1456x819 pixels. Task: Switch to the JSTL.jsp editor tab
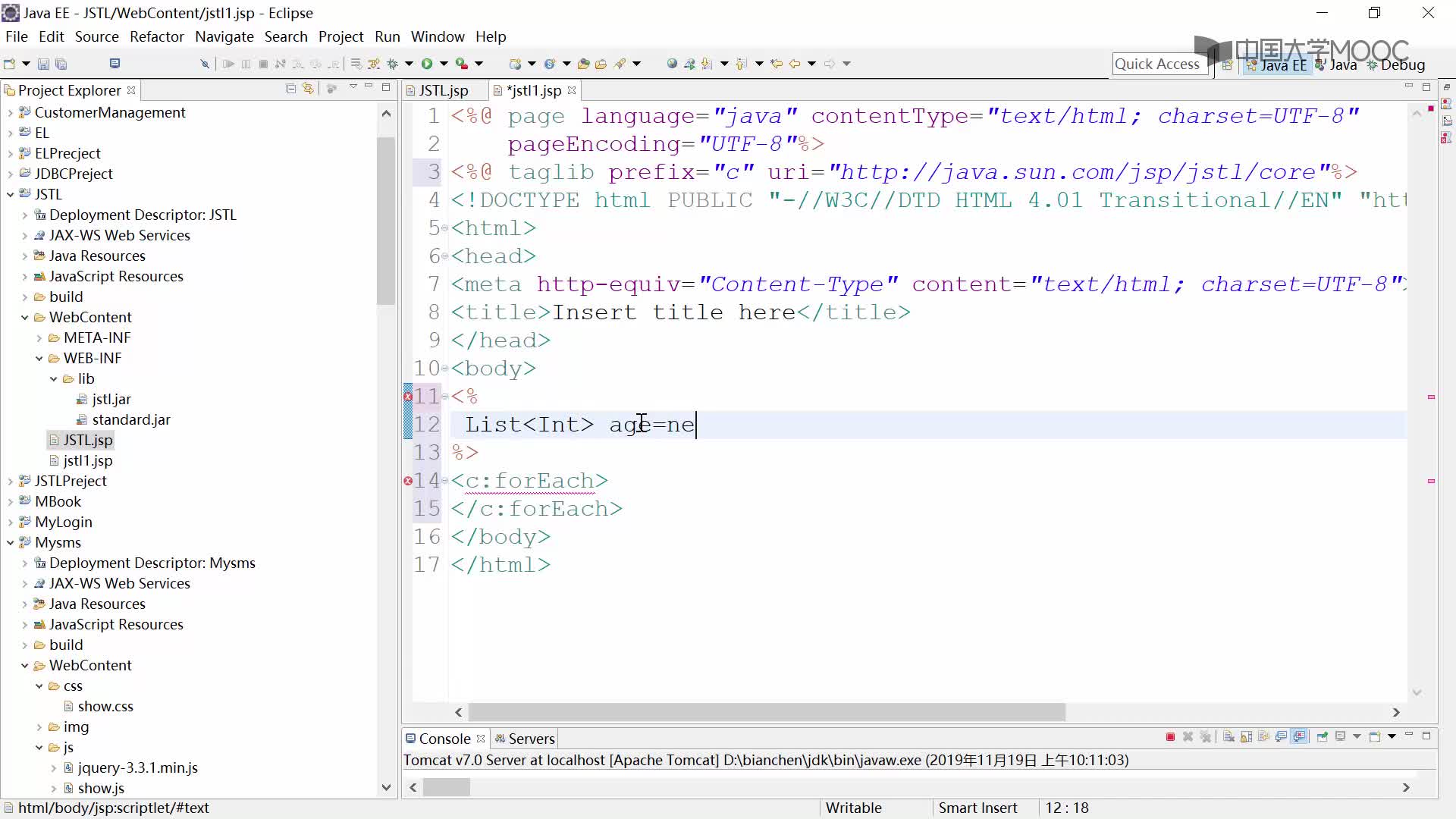pos(443,90)
